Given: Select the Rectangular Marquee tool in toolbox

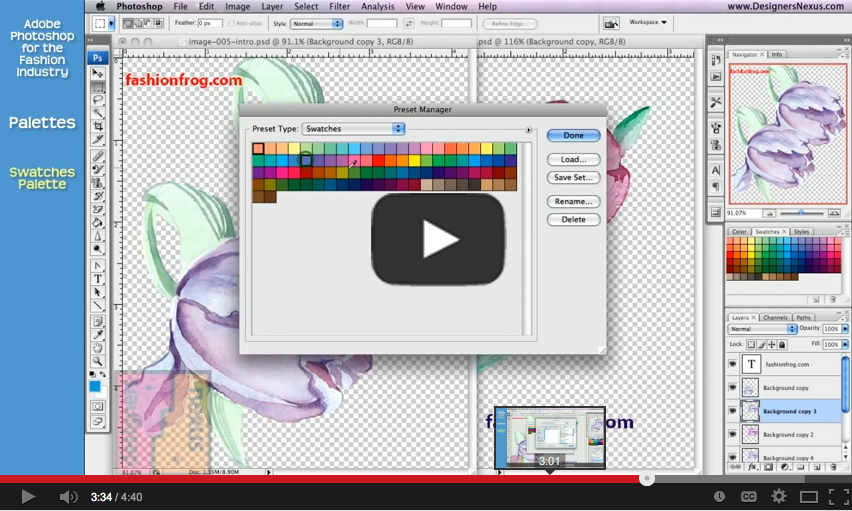Looking at the screenshot, I should 98,87.
